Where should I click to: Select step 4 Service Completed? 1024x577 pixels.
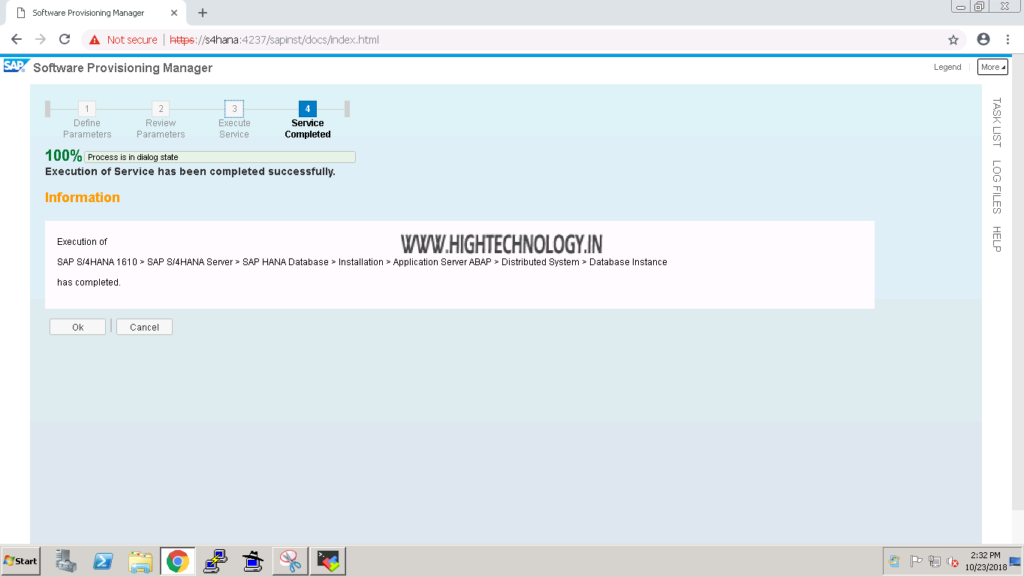(308, 120)
